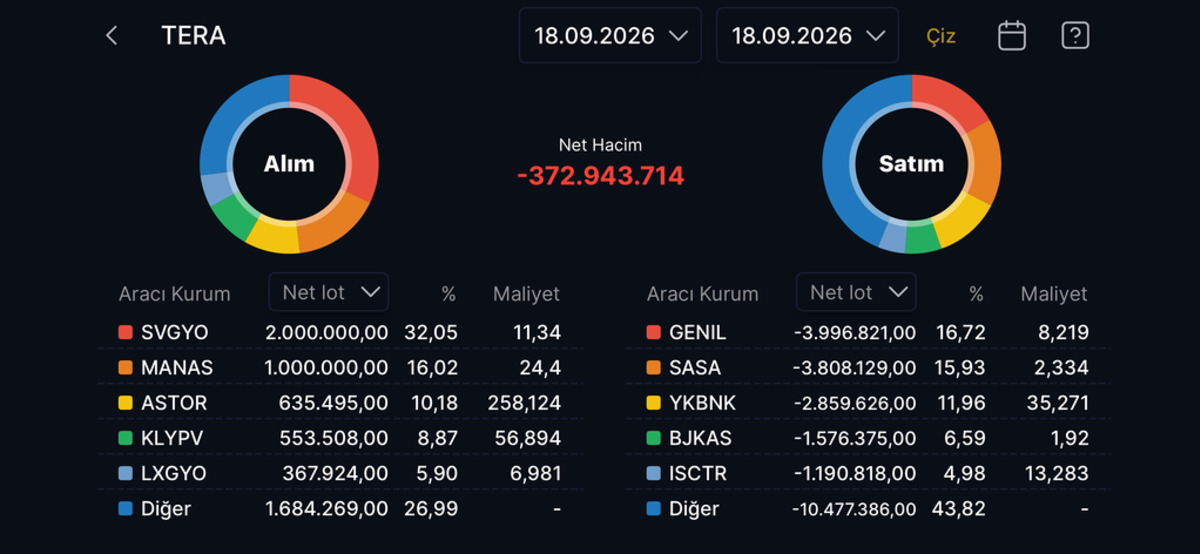Click the Maliyet header in sell table
The image size is (1200, 554).
pyautogui.click(x=1053, y=294)
